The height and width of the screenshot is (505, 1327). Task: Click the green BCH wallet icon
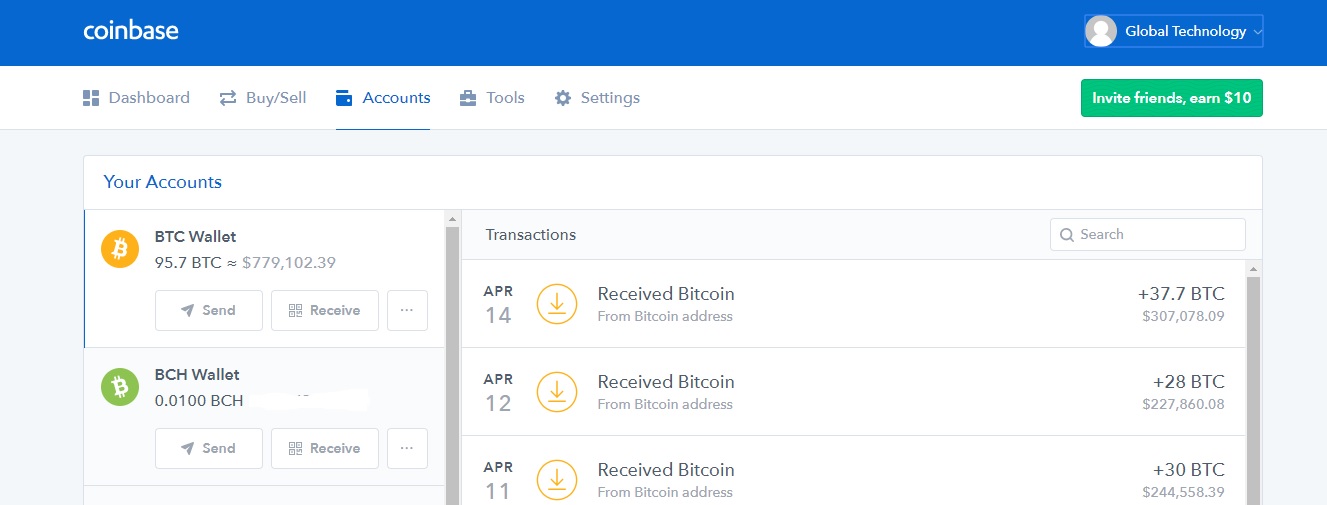pos(120,387)
